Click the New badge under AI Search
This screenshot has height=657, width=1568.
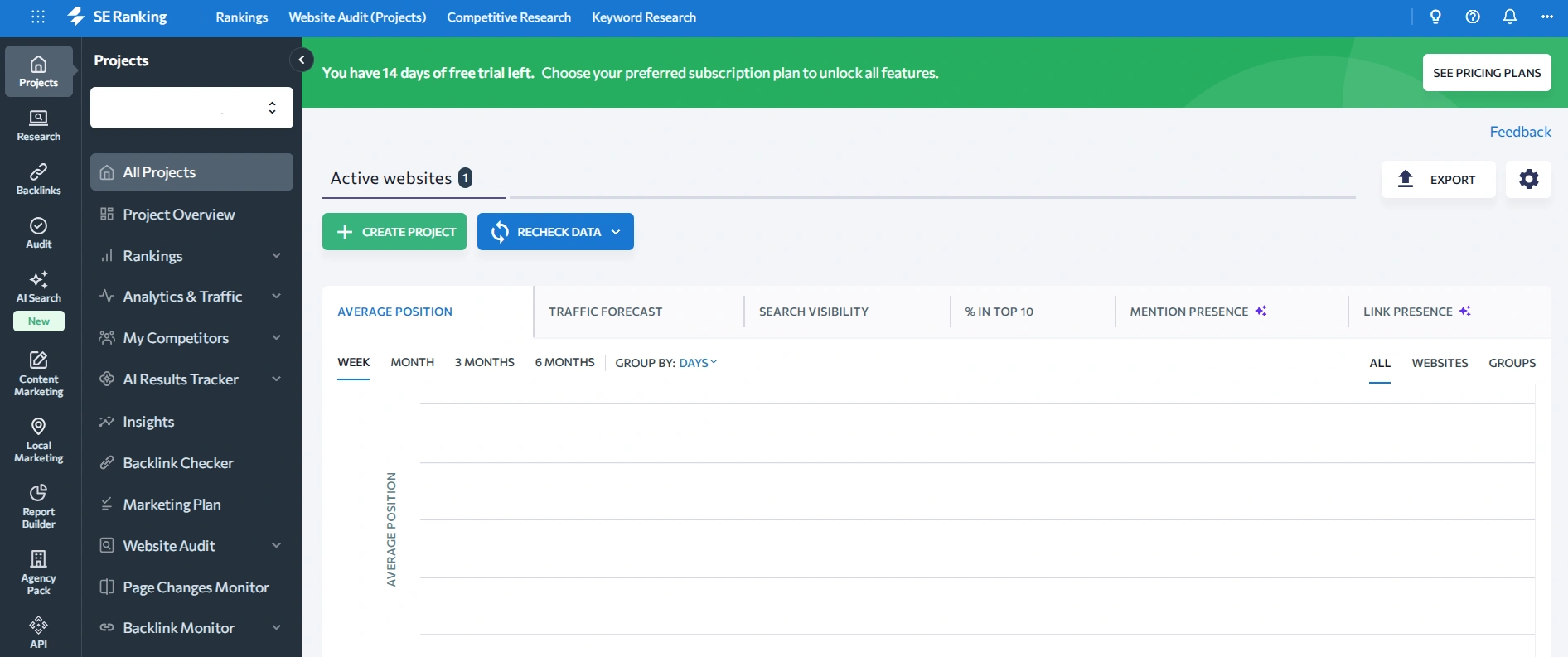39,321
